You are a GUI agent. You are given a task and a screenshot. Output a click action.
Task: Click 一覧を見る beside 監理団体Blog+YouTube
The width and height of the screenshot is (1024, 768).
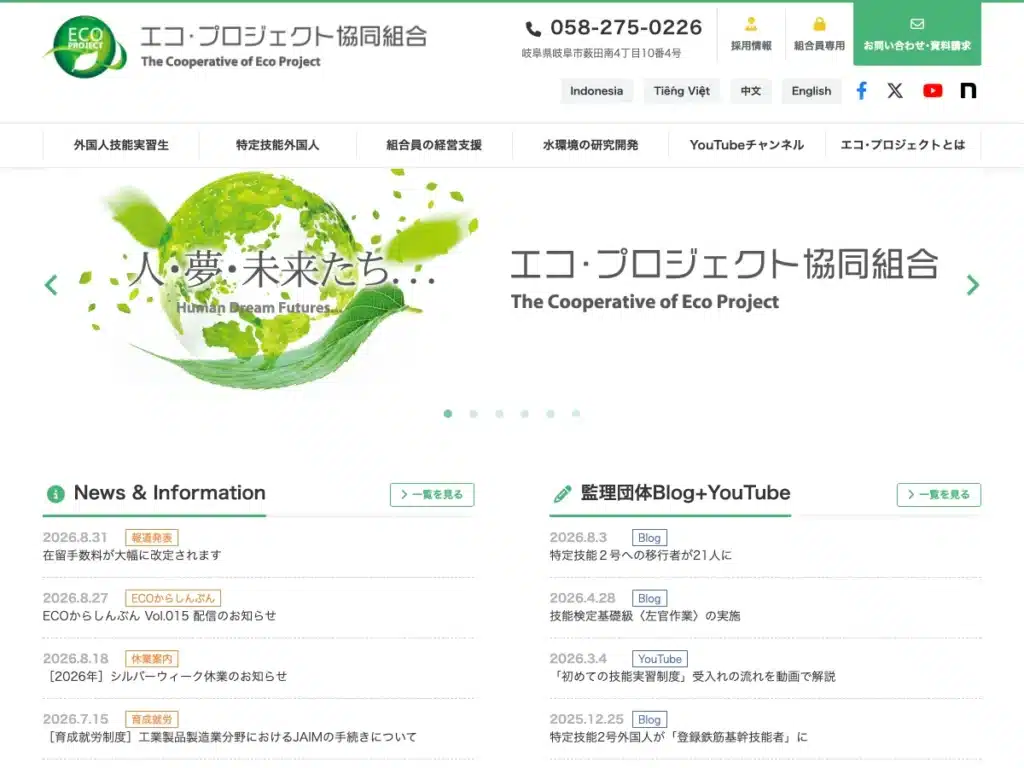(x=938, y=494)
